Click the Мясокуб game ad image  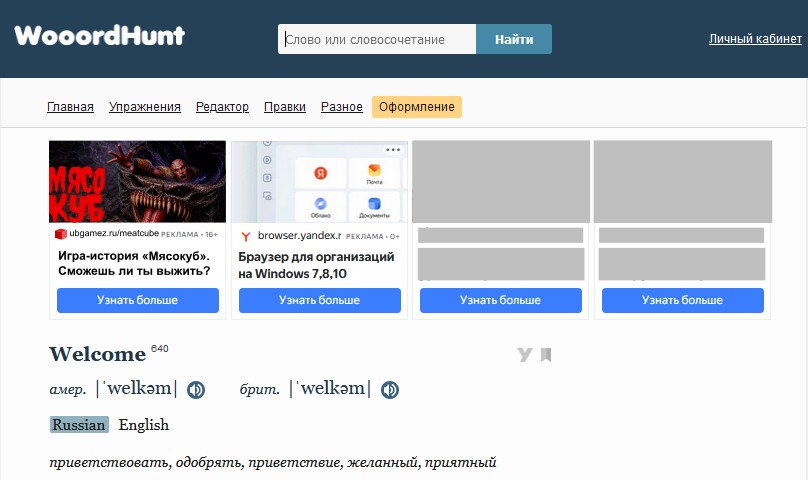[138, 181]
